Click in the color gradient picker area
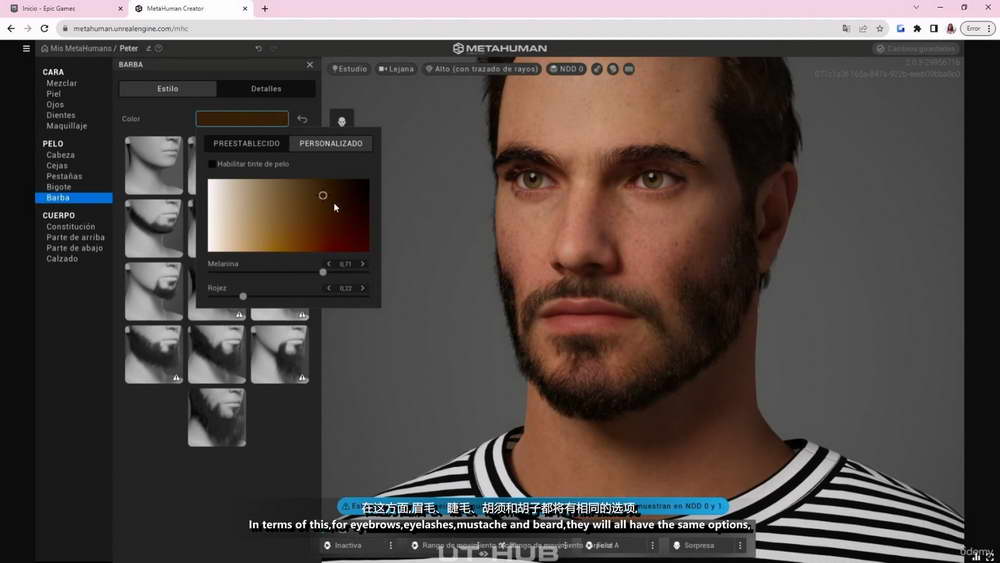The height and width of the screenshot is (563, 1000). click(288, 216)
